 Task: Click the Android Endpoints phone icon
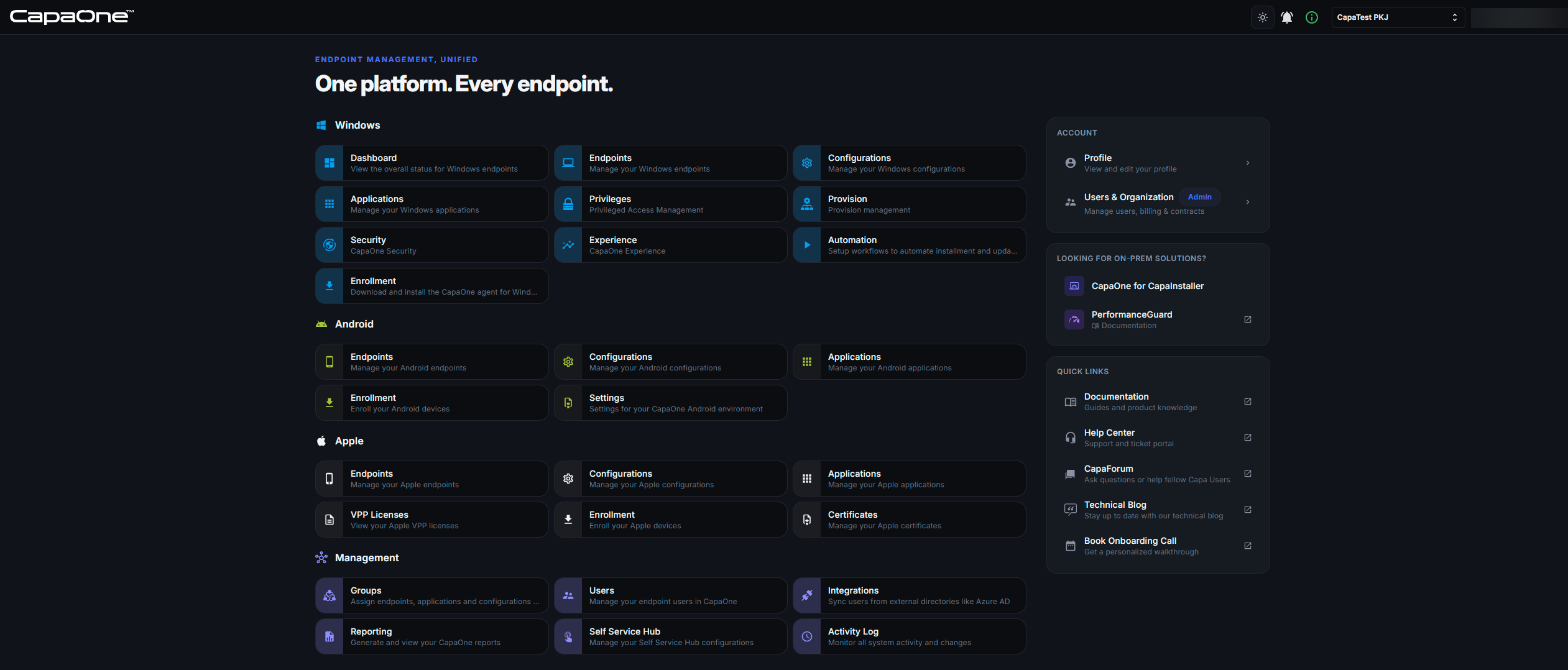[x=329, y=362]
